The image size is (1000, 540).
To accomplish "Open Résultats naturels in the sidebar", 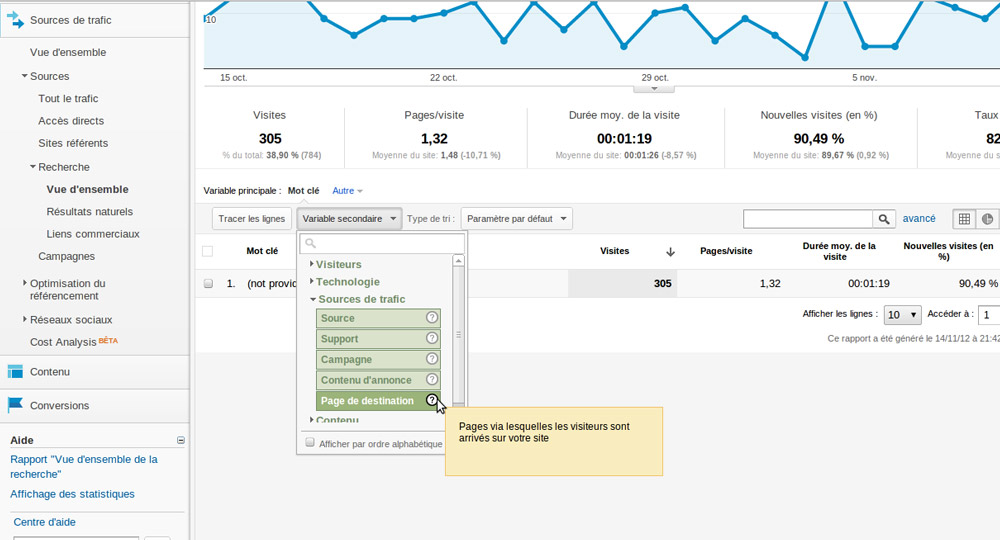I will click(89, 212).
